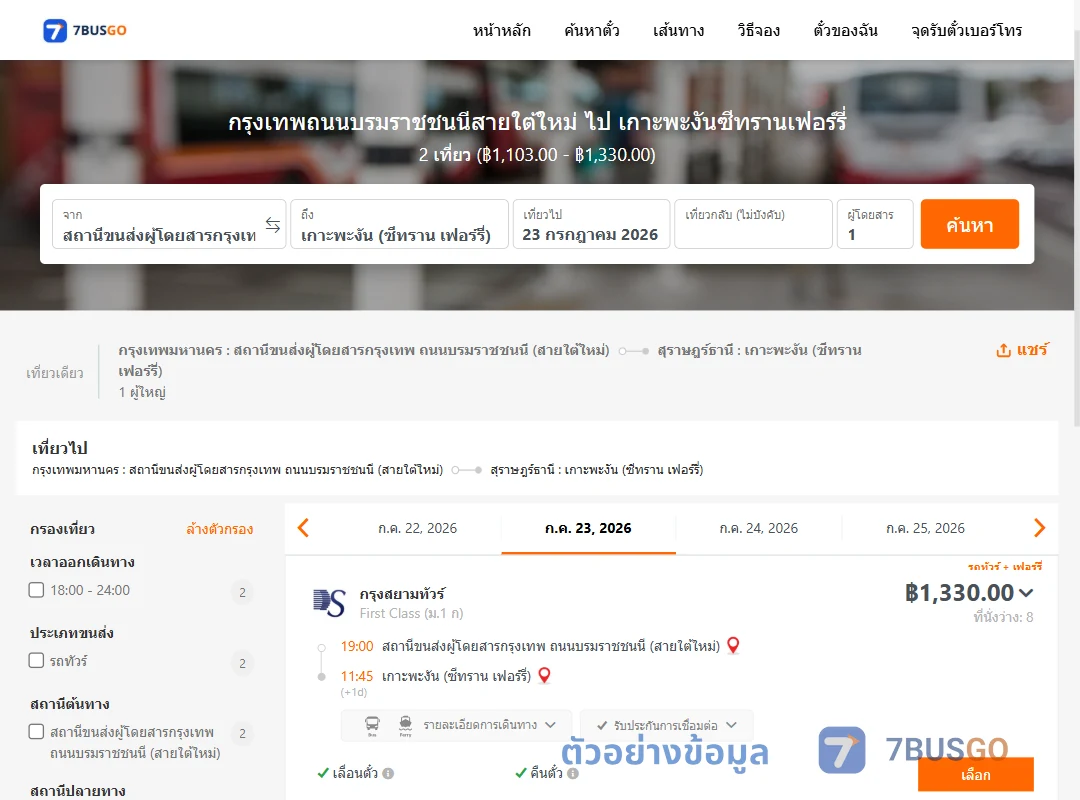Click the กรุงสยามทัวร์ operator logo
This screenshot has height=800, width=1080.
329,603
